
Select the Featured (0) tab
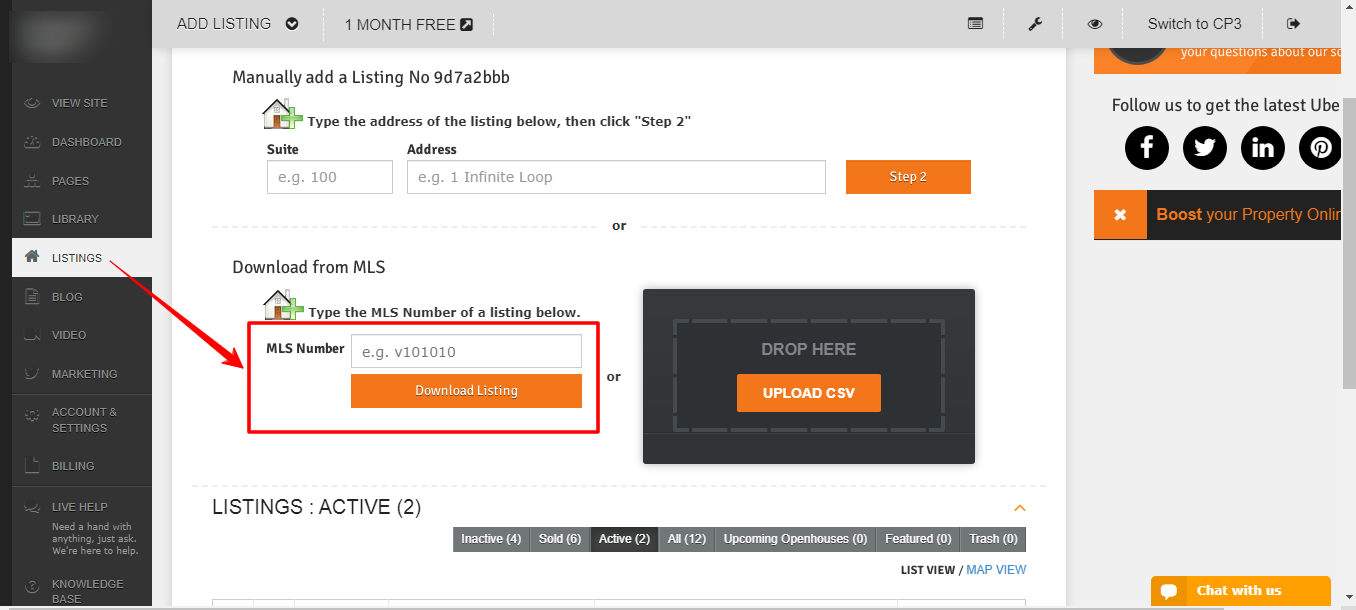918,539
